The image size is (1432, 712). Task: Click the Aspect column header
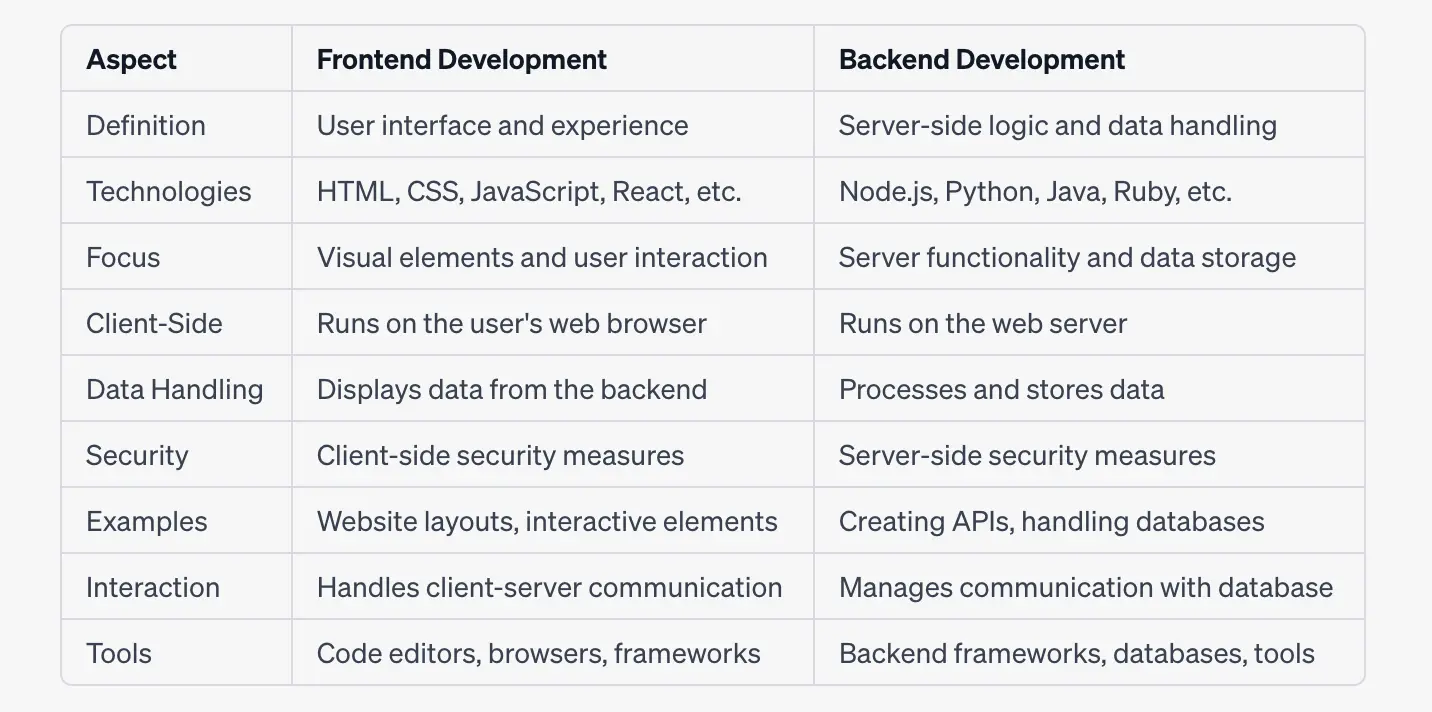[131, 60]
